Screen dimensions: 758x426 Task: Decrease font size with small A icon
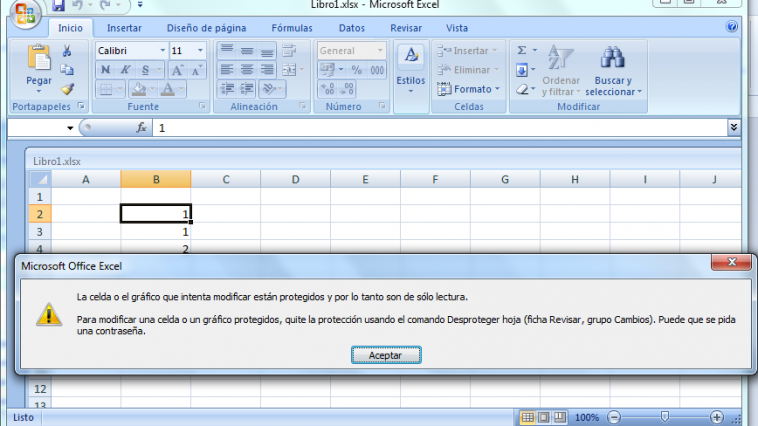point(196,71)
